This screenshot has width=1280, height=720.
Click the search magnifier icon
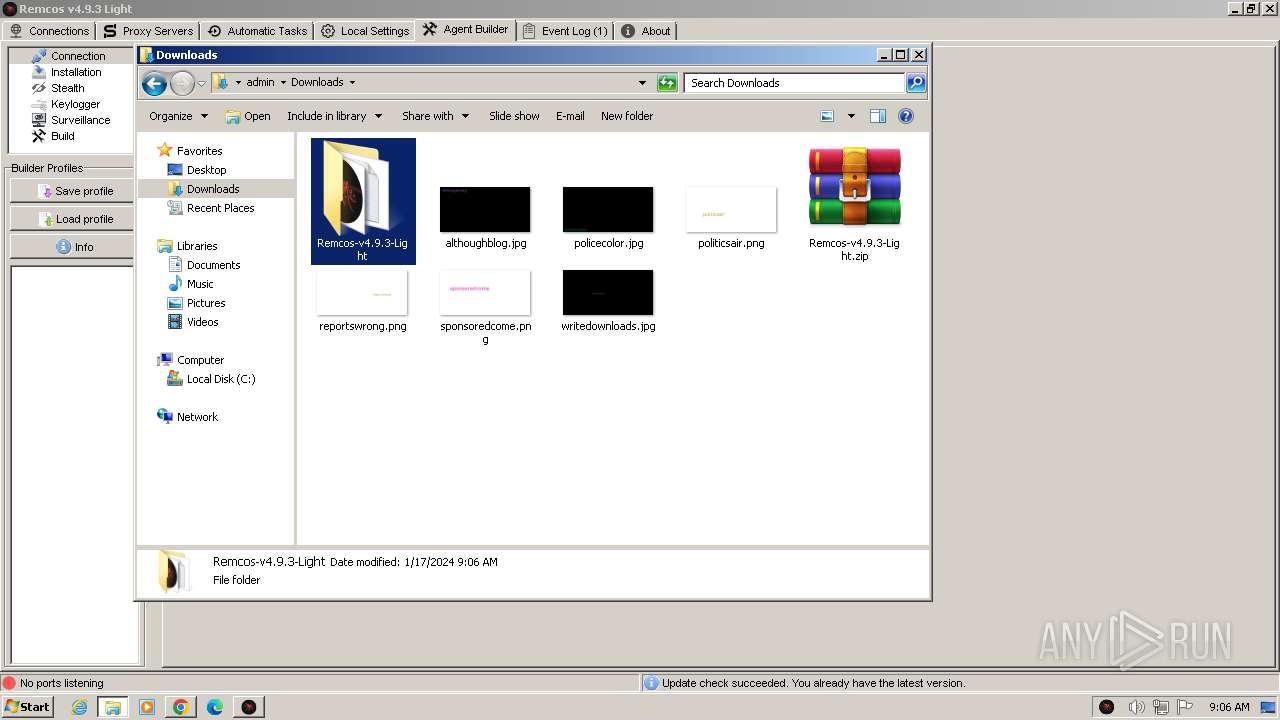pyautogui.click(x=916, y=83)
